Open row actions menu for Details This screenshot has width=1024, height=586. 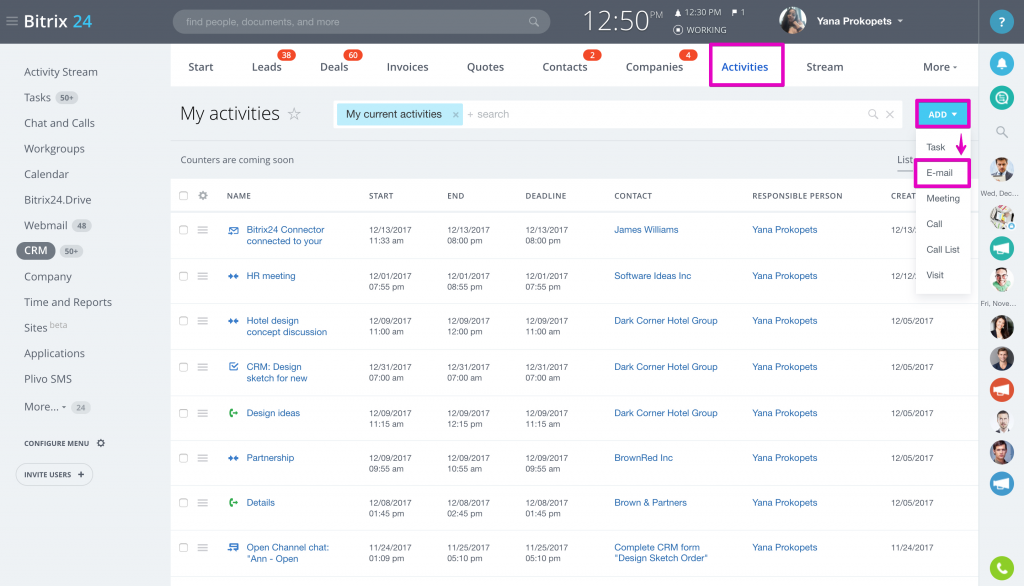pos(202,503)
